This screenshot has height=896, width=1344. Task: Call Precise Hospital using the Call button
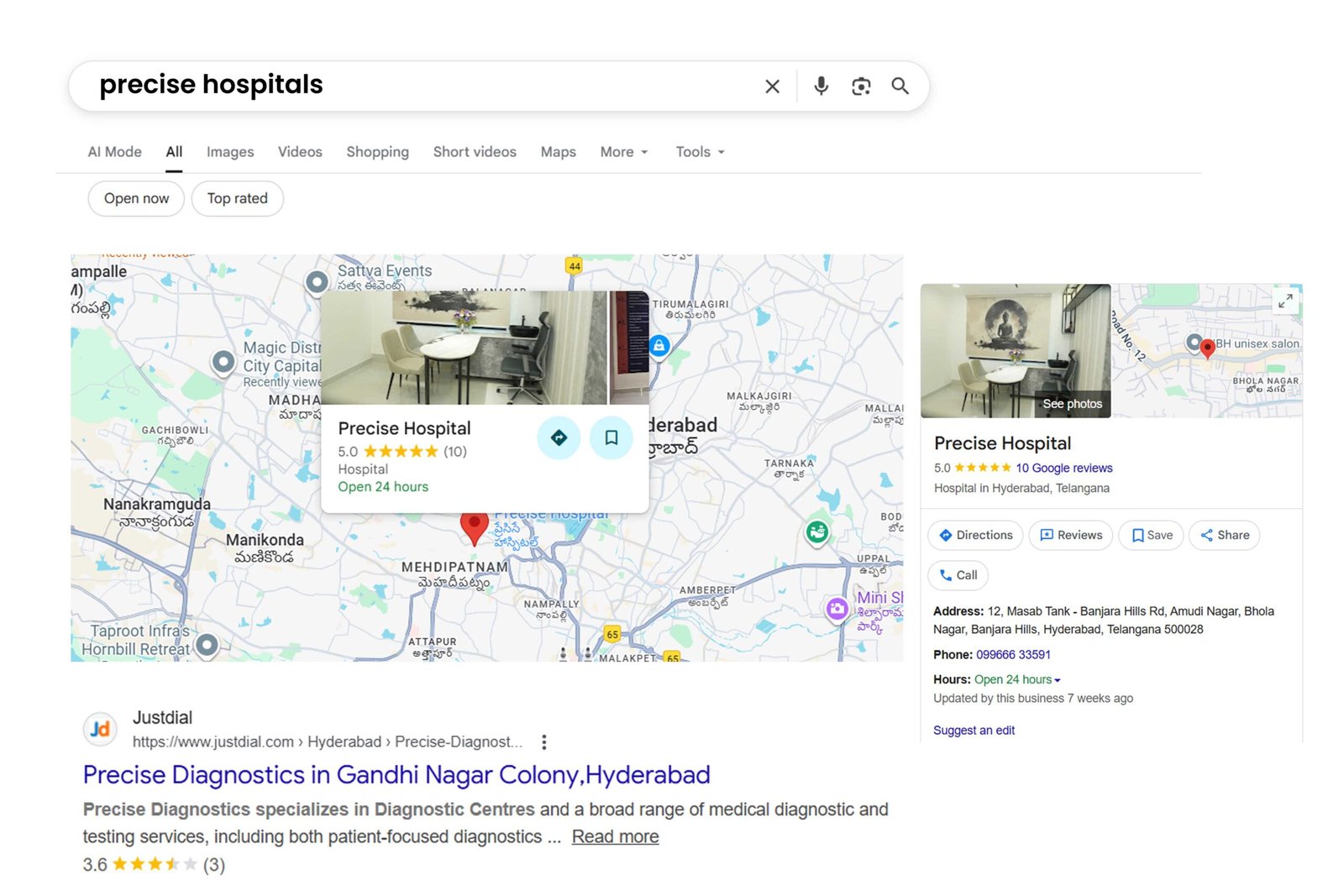tap(958, 575)
